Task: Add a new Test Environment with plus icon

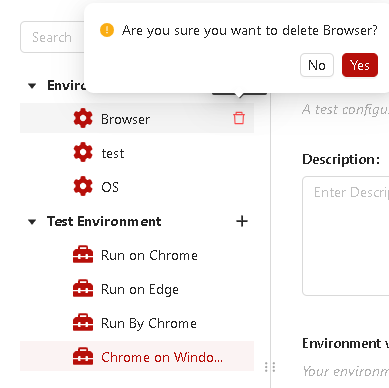Action: (242, 221)
